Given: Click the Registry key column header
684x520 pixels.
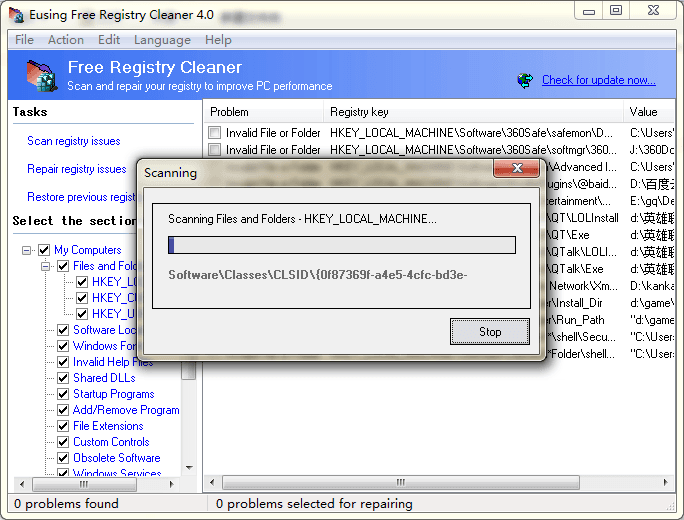Looking at the screenshot, I should point(473,112).
